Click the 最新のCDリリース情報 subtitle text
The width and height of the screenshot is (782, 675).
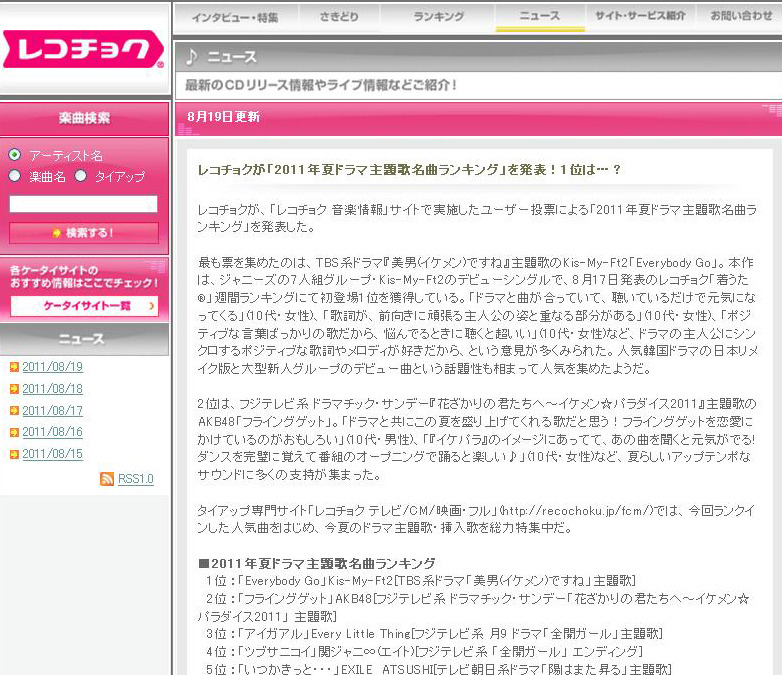click(321, 85)
